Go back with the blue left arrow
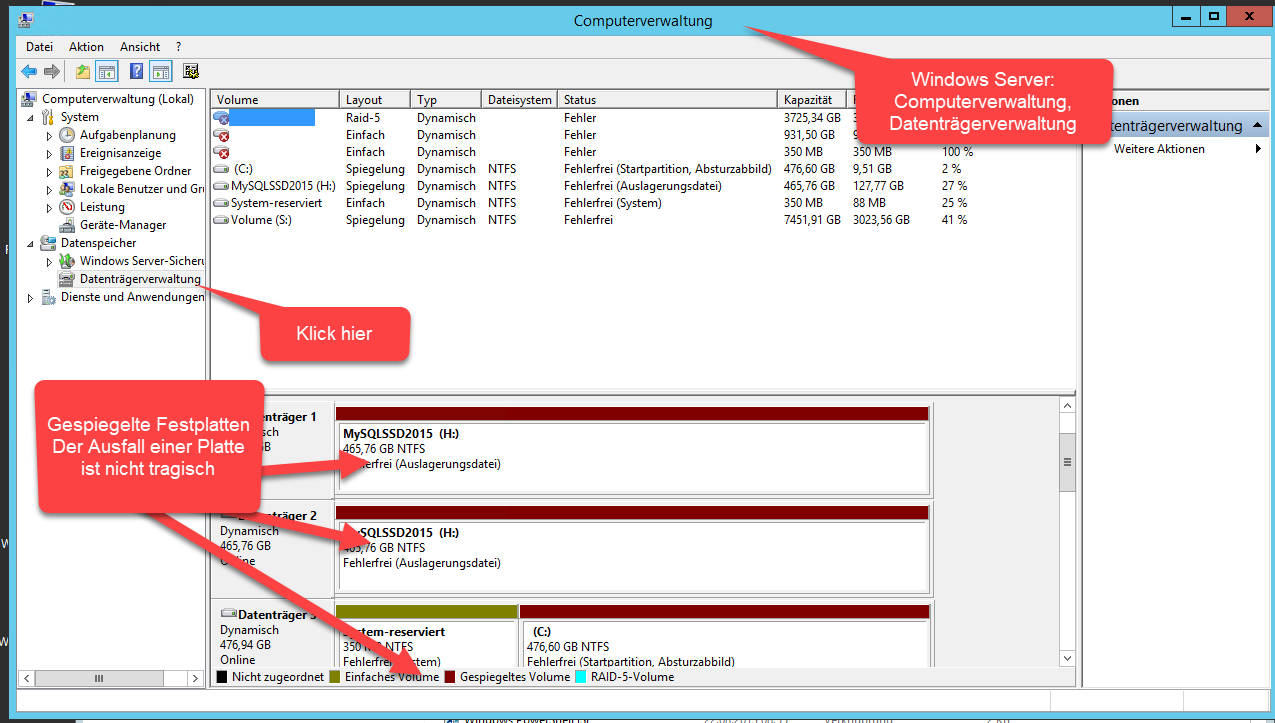The width and height of the screenshot is (1275, 723). pyautogui.click(x=29, y=71)
